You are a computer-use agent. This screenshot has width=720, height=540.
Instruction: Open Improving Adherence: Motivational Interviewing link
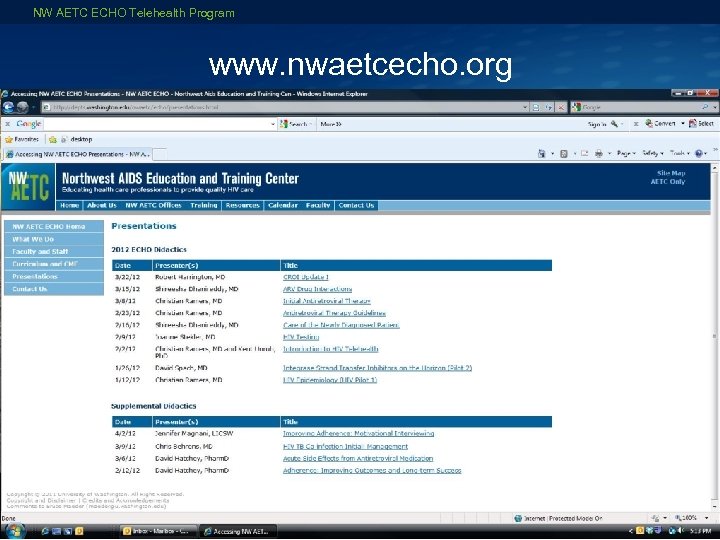[x=359, y=433]
